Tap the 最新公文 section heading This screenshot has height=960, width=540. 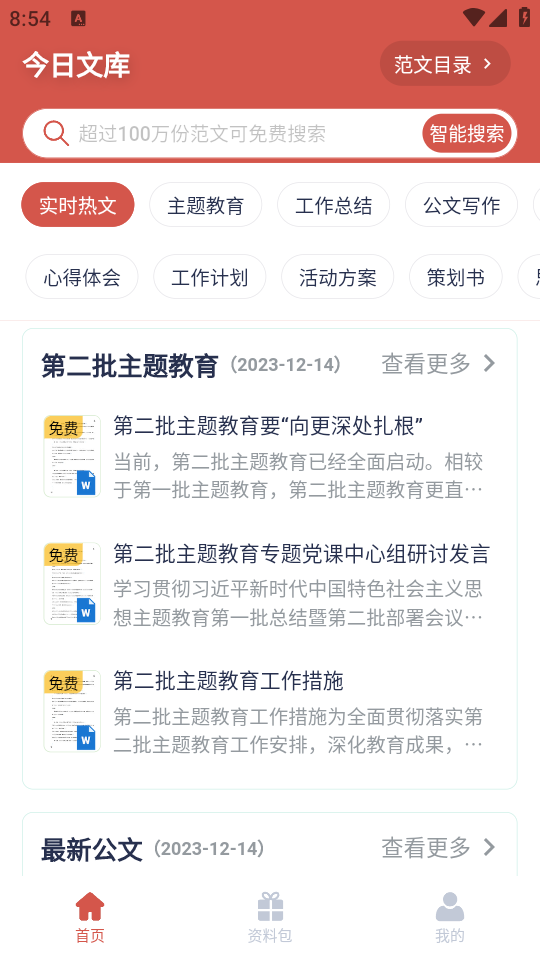click(92, 850)
